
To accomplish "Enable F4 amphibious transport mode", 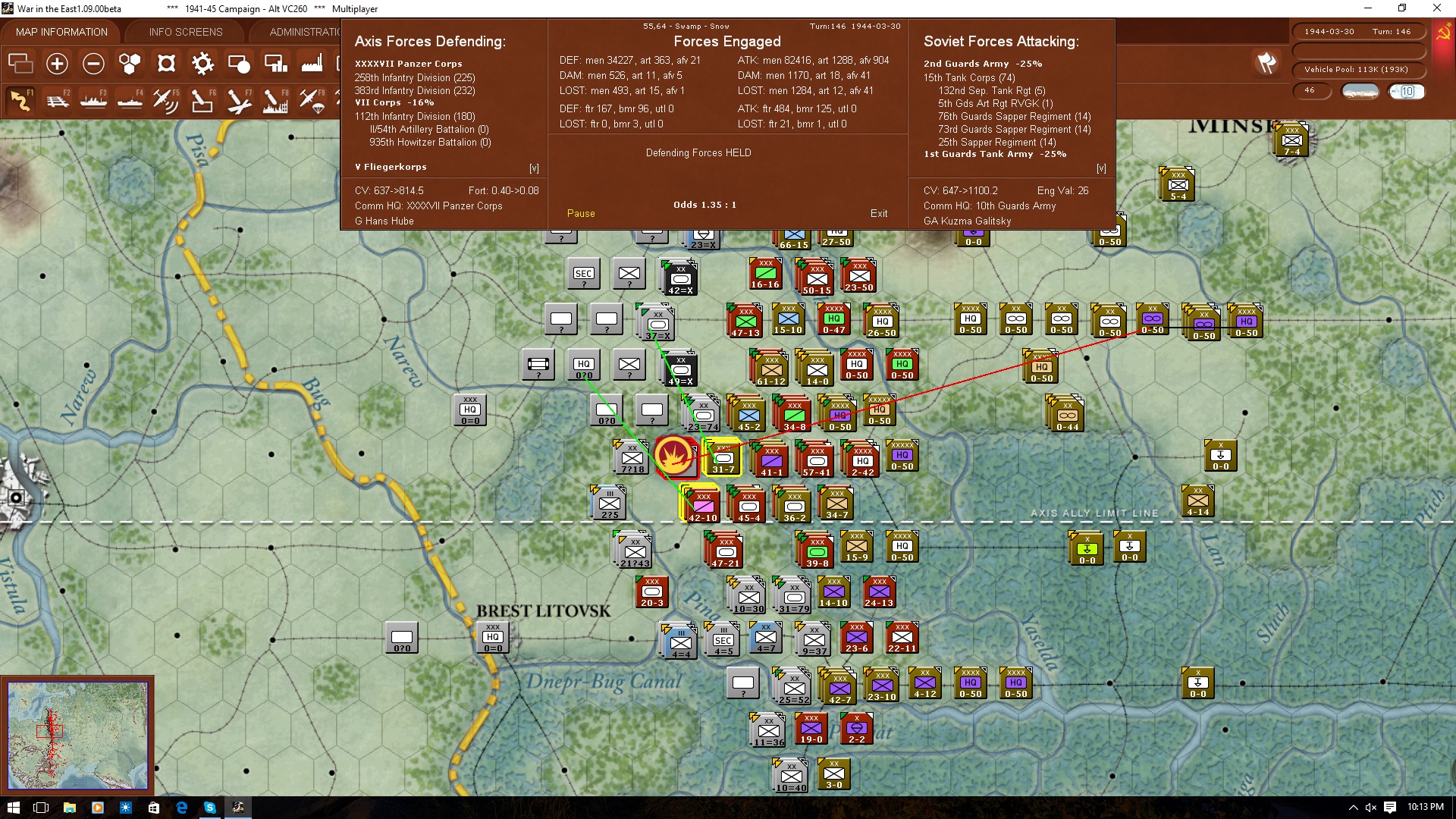I will coord(130,100).
